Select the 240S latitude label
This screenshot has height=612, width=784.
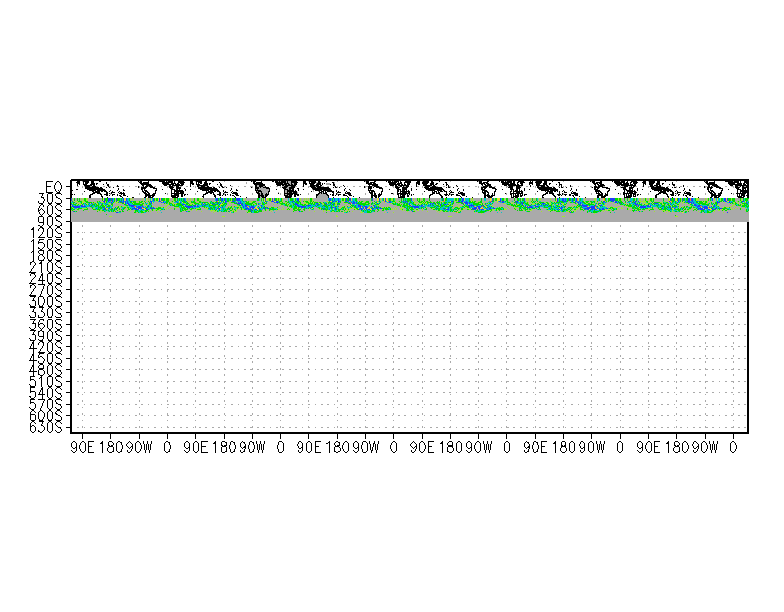(x=46, y=278)
